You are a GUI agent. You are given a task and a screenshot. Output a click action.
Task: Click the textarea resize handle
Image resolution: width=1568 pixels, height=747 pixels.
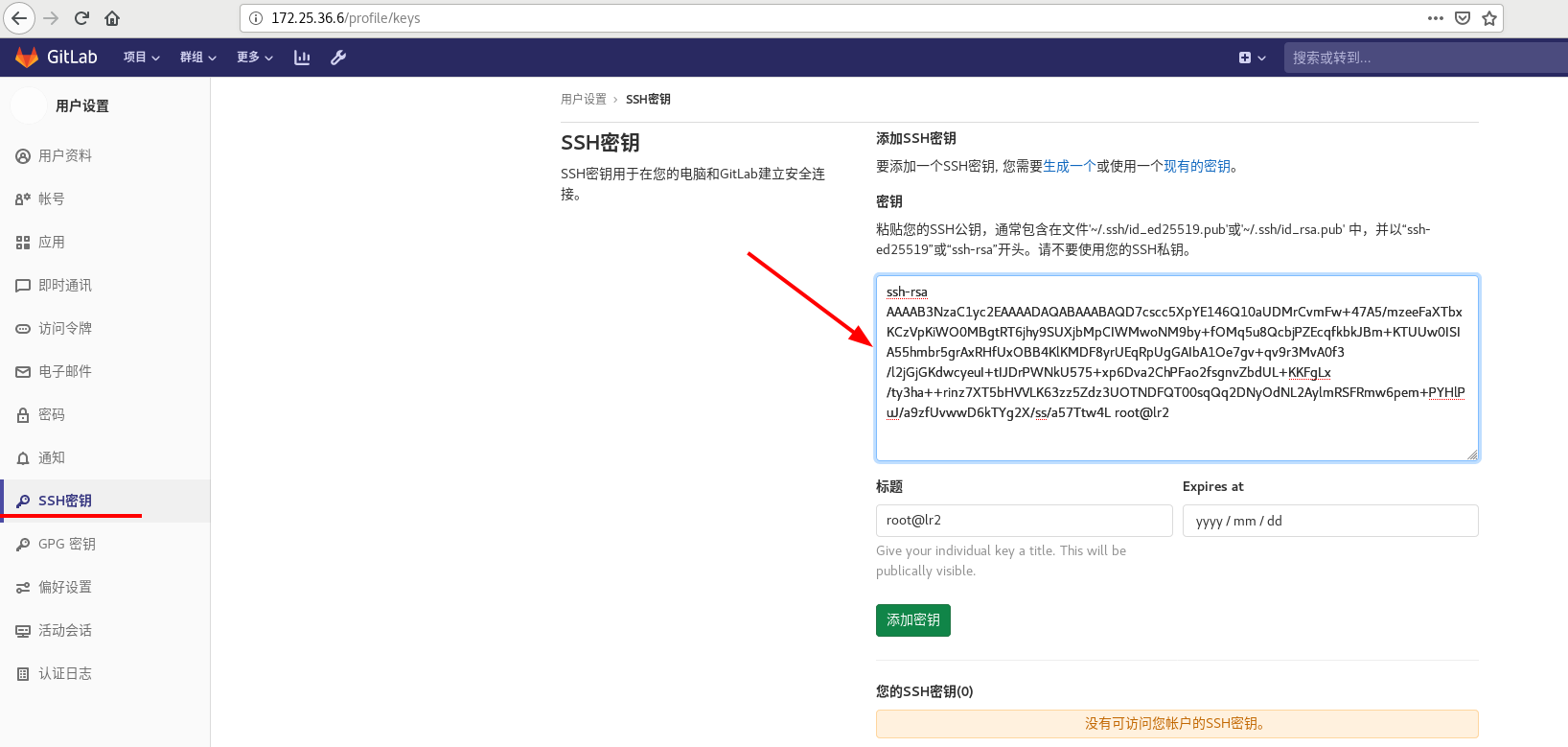pyautogui.click(x=1472, y=455)
